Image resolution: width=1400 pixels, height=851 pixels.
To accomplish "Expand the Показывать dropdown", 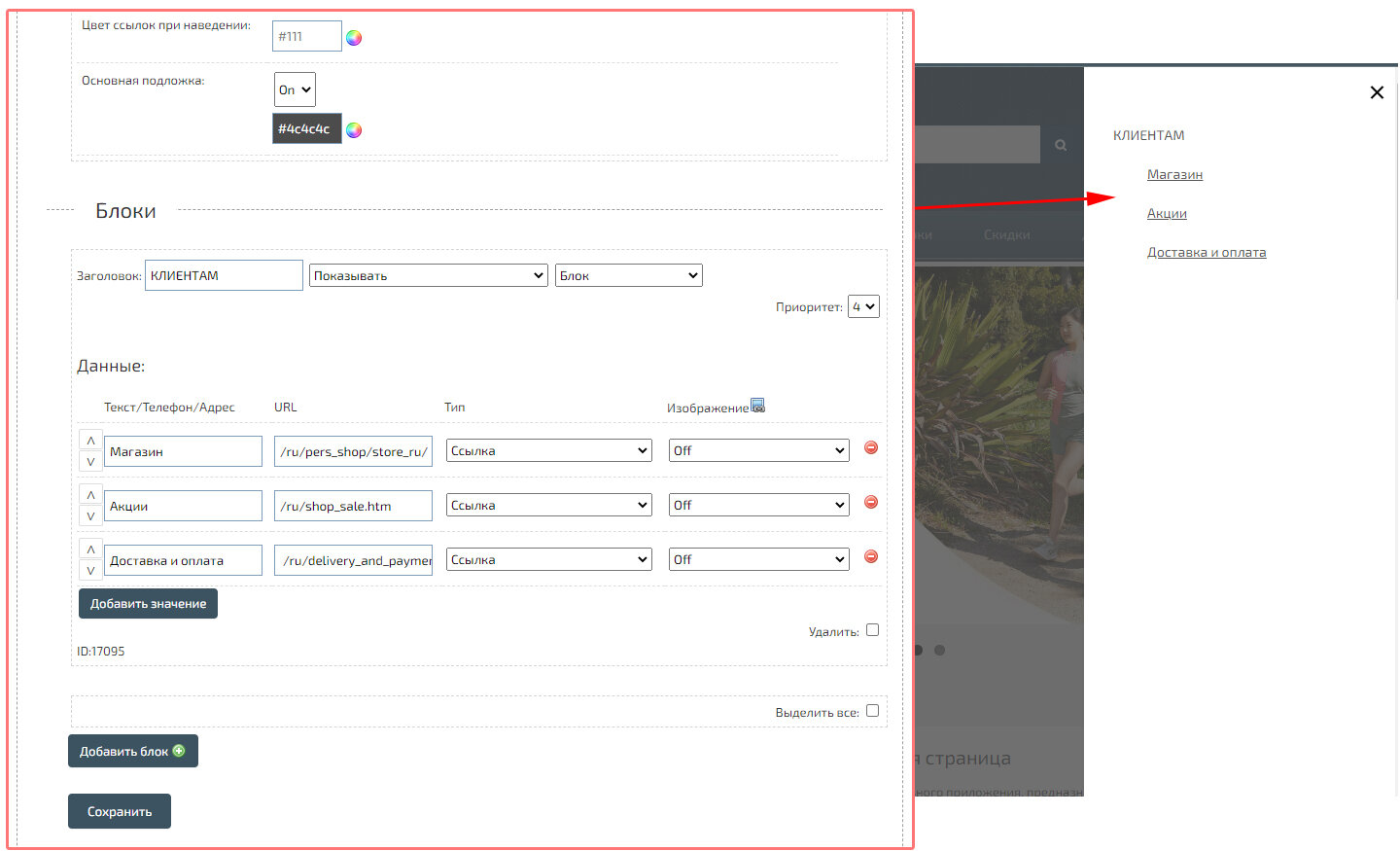I will (x=428, y=275).
